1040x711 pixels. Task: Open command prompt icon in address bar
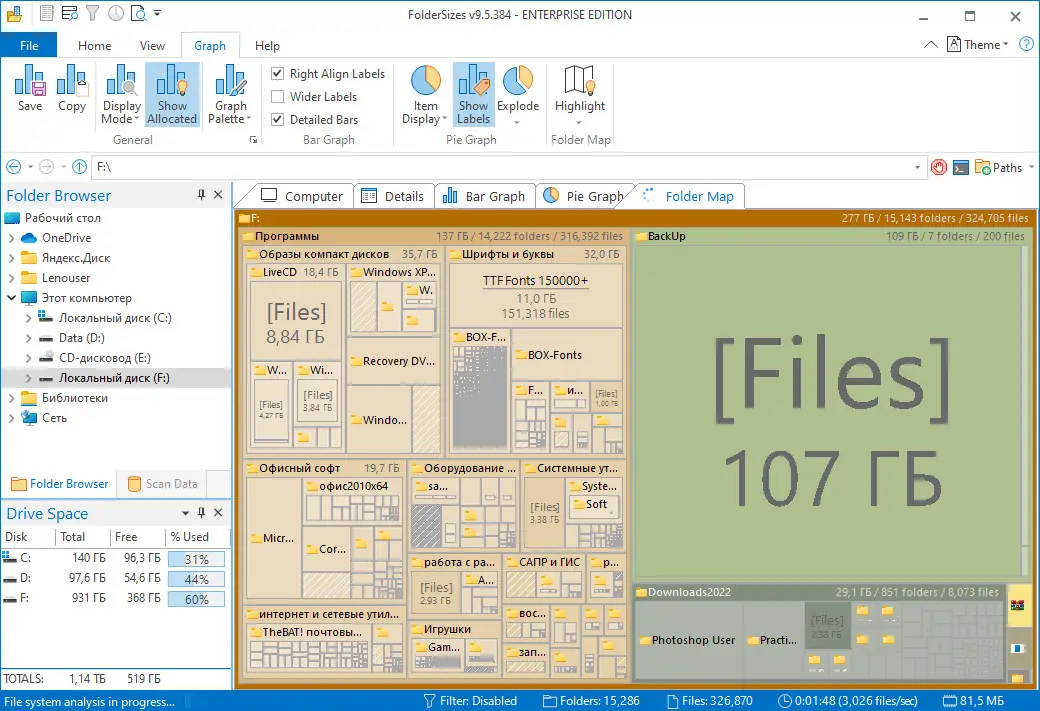click(x=960, y=168)
